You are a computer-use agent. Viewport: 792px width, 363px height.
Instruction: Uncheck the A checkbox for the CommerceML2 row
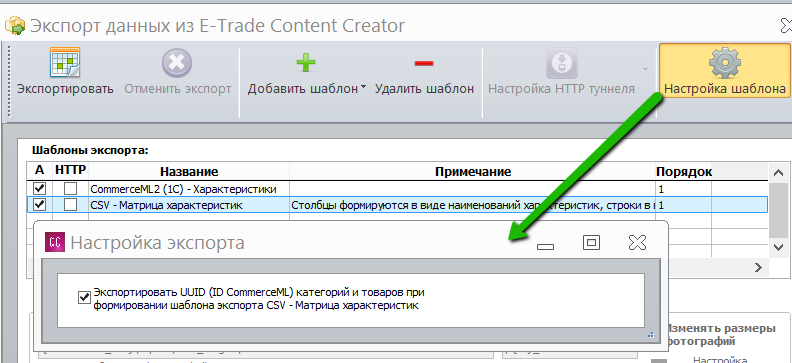[x=39, y=189]
